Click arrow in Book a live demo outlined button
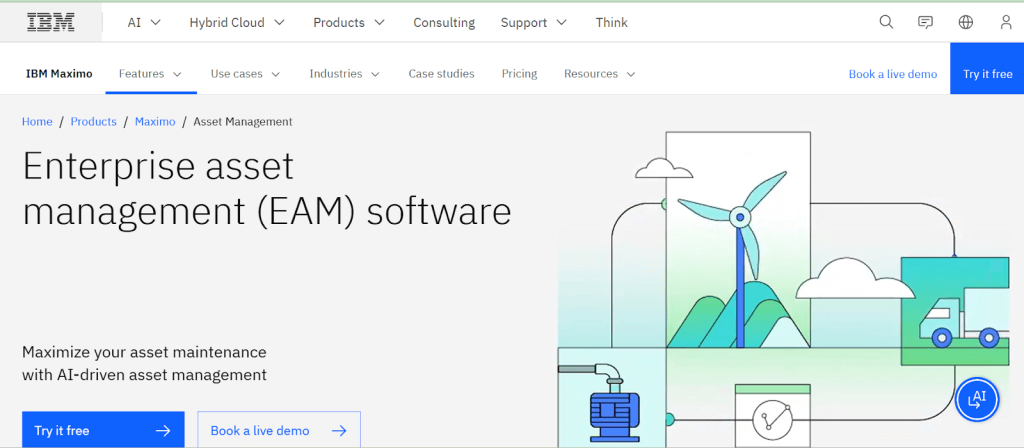This screenshot has height=448, width=1024. 339,431
